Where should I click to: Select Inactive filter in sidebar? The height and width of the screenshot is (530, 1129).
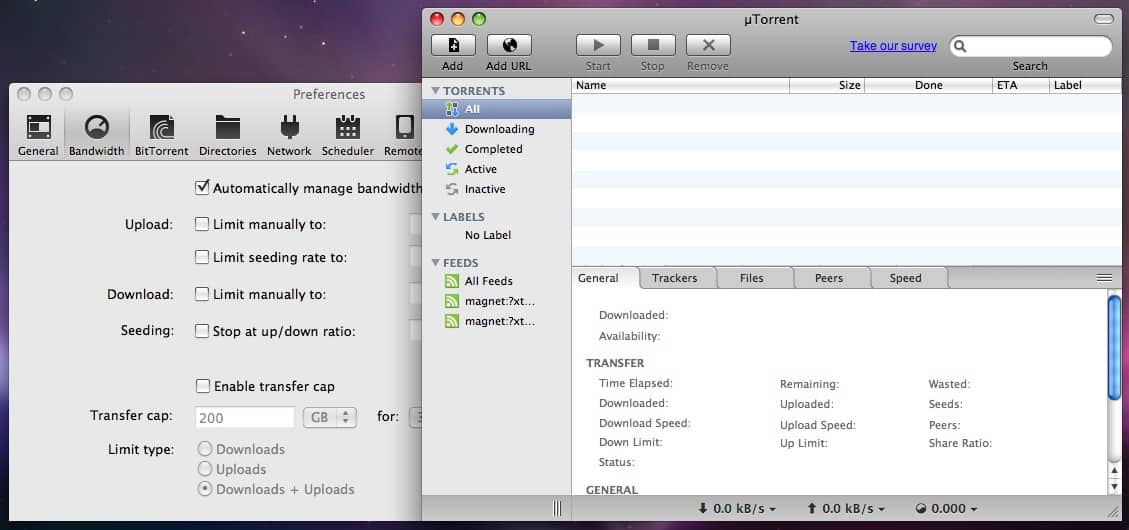(x=497, y=189)
